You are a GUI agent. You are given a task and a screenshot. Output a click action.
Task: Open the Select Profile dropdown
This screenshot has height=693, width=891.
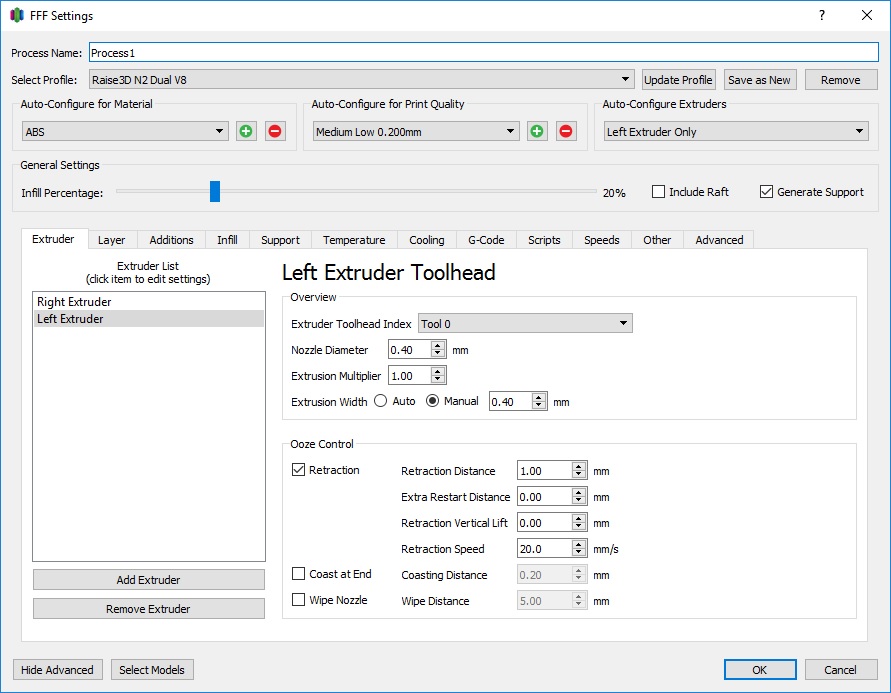pyautogui.click(x=361, y=80)
